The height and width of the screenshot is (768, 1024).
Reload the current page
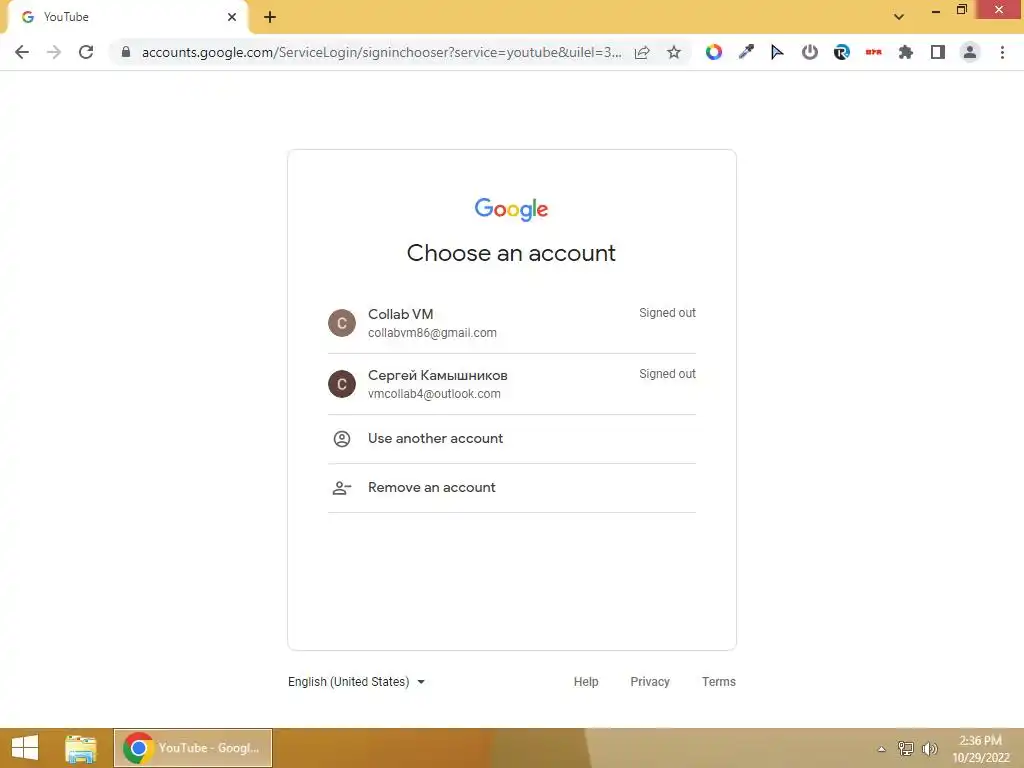(x=86, y=52)
